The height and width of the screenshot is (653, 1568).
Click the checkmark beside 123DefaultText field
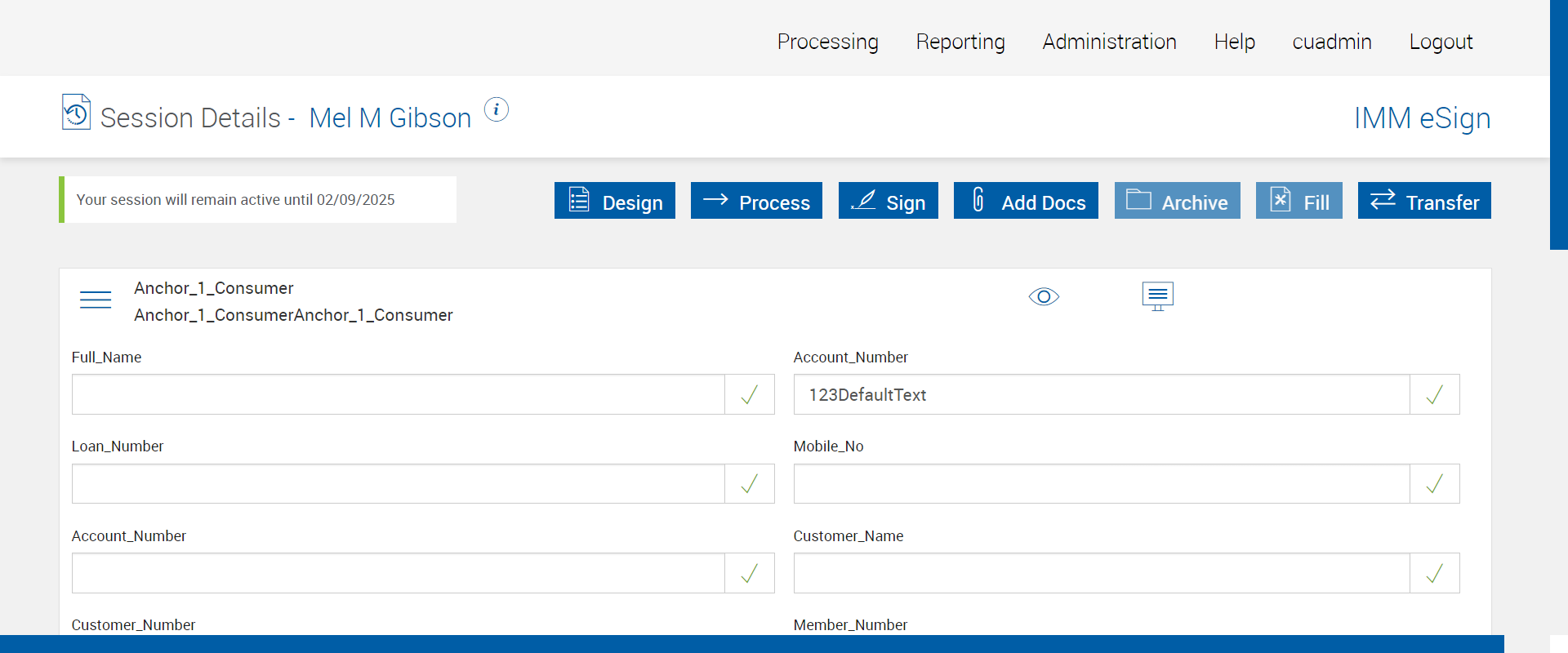point(1434,395)
